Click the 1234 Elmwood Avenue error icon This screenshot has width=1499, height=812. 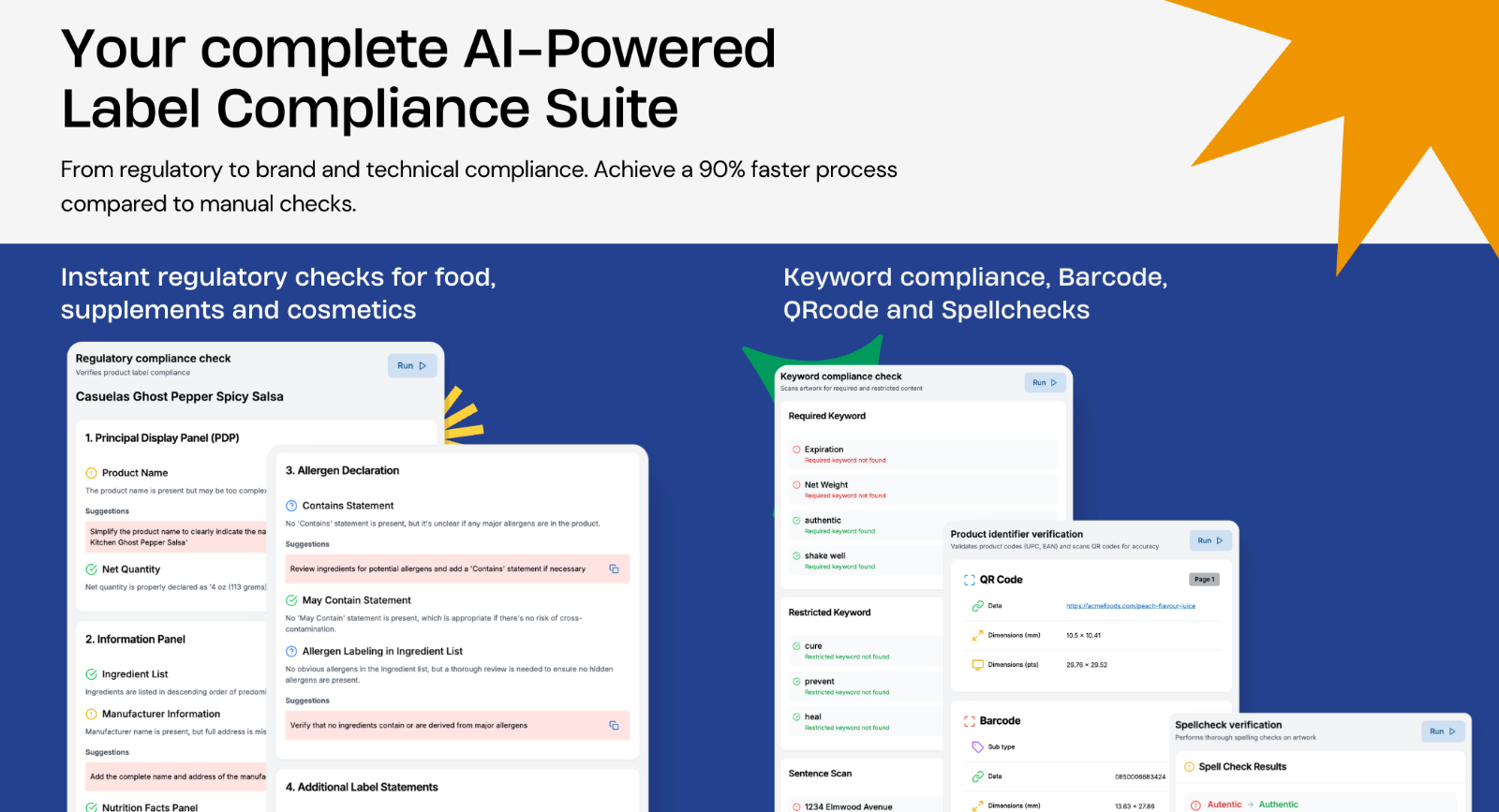[796, 806]
